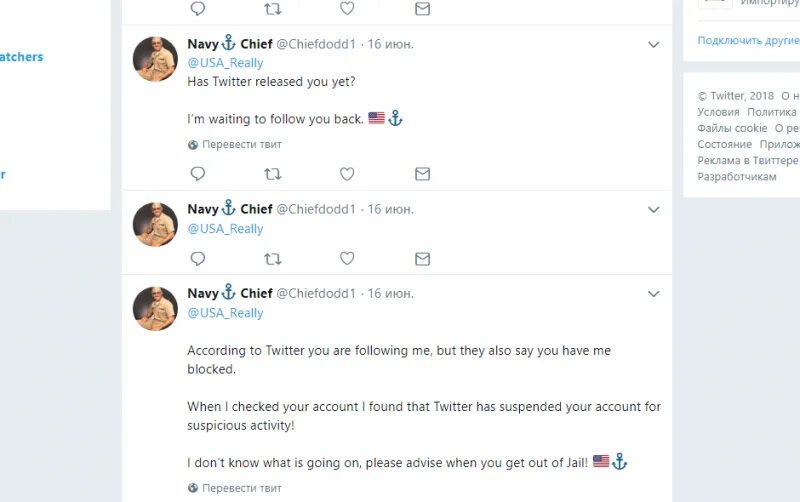Retweet the middle tweet containing only @USA_Really
The width and height of the screenshot is (800, 502).
pos(272,259)
